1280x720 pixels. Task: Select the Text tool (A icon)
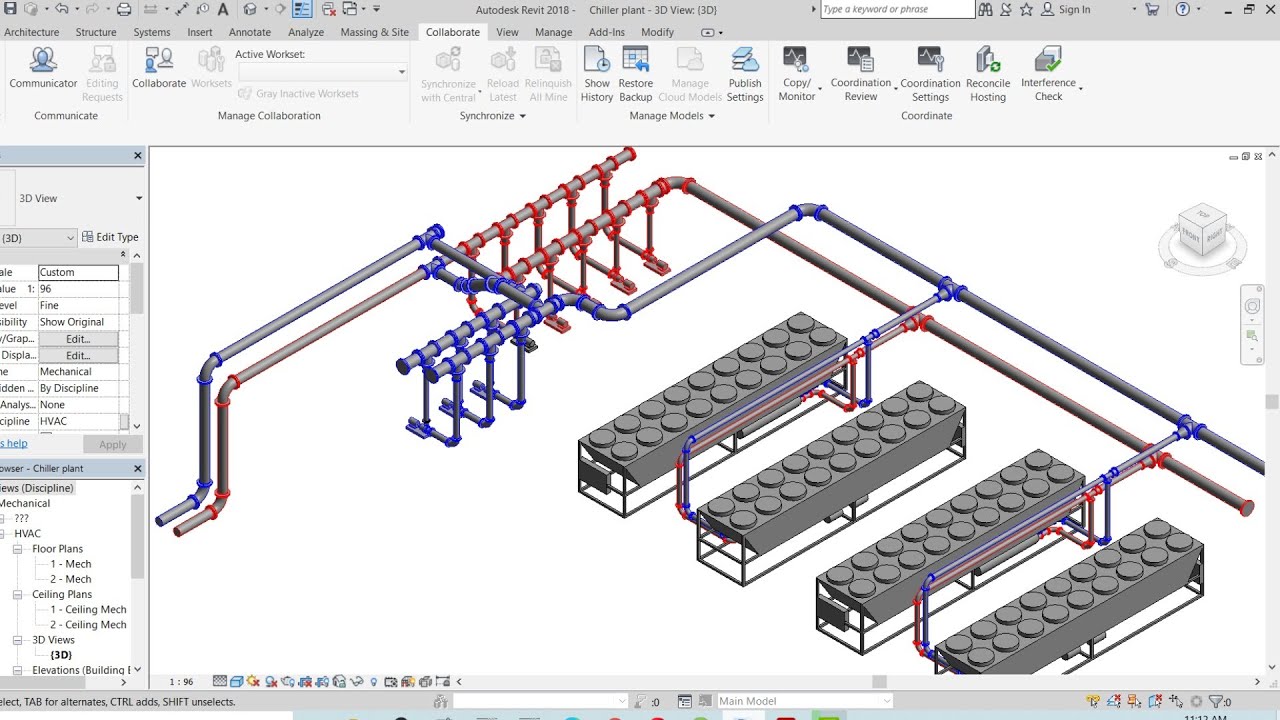222,9
